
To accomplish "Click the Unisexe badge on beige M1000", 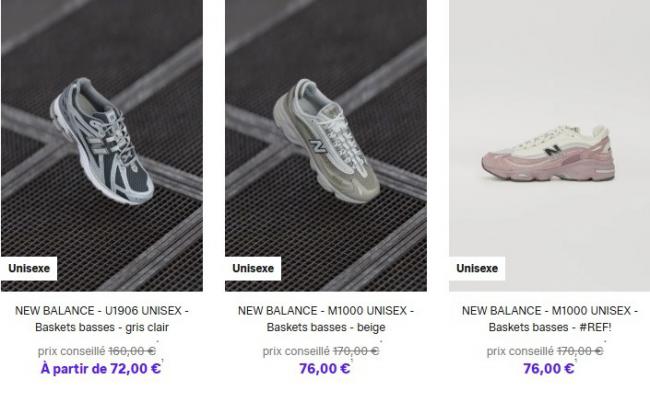I will [253, 269].
